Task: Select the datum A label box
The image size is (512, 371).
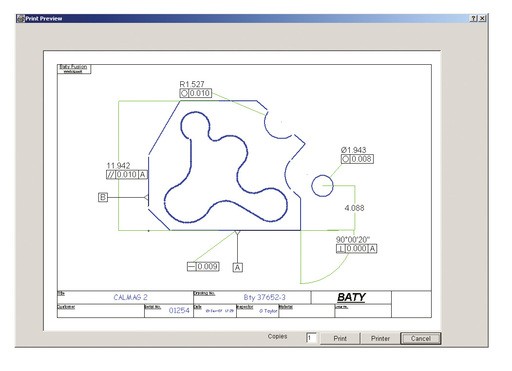Action: coord(237,267)
